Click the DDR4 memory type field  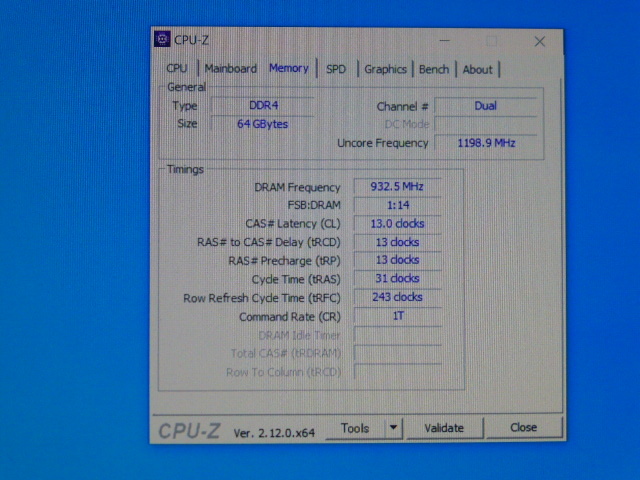point(263,105)
